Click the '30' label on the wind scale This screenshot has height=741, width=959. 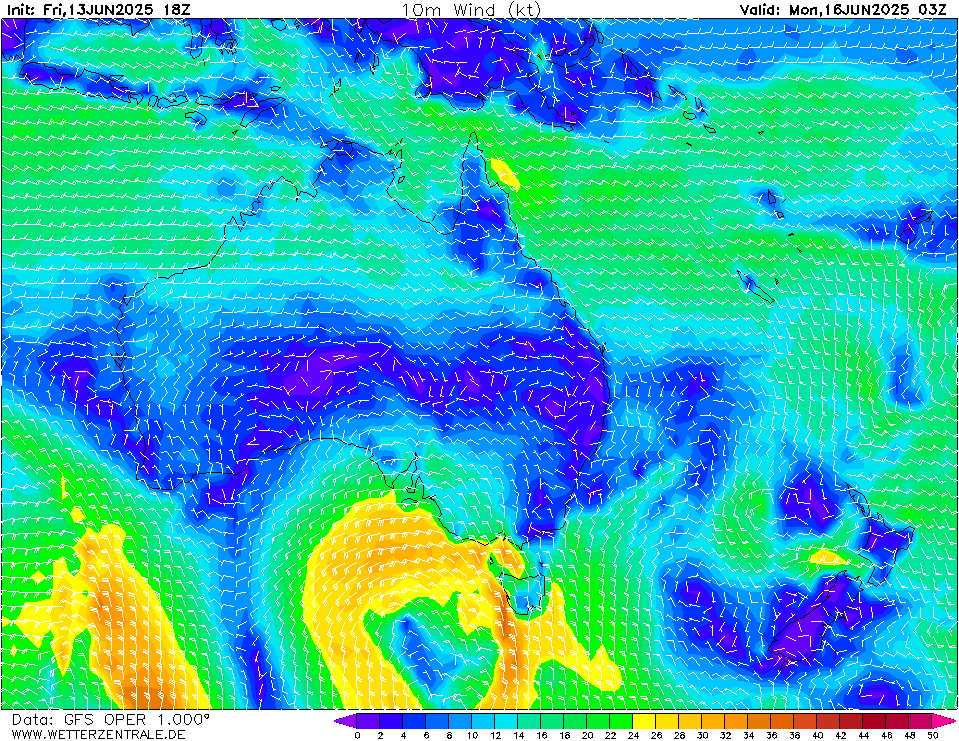pyautogui.click(x=703, y=735)
